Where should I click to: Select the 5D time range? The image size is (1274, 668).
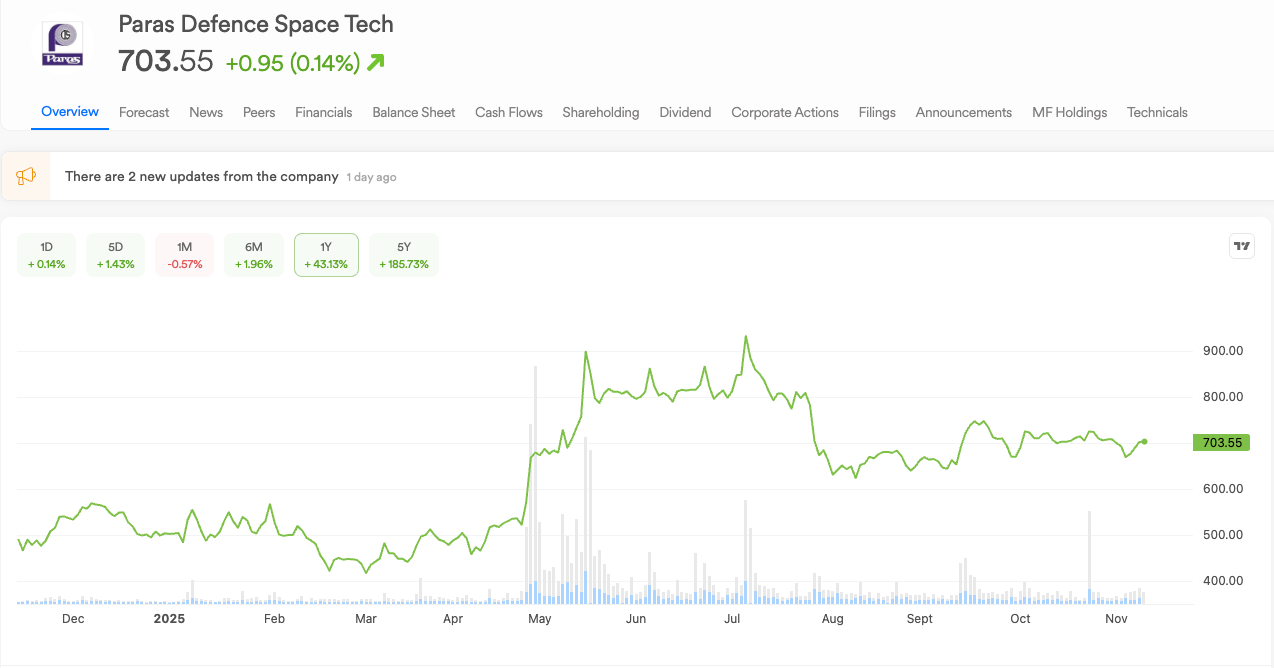click(x=116, y=255)
